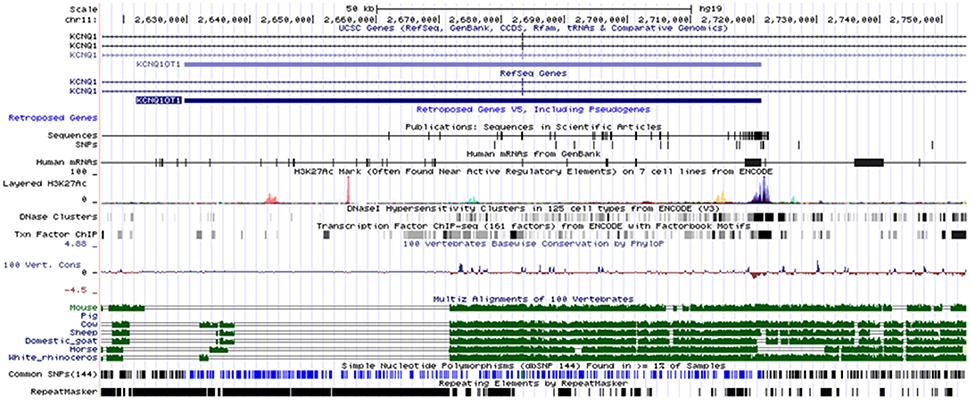Viewport: 970px width, 400px height.
Task: Open Publications: Sequences in Scientific Articles title
Action: coord(533,127)
